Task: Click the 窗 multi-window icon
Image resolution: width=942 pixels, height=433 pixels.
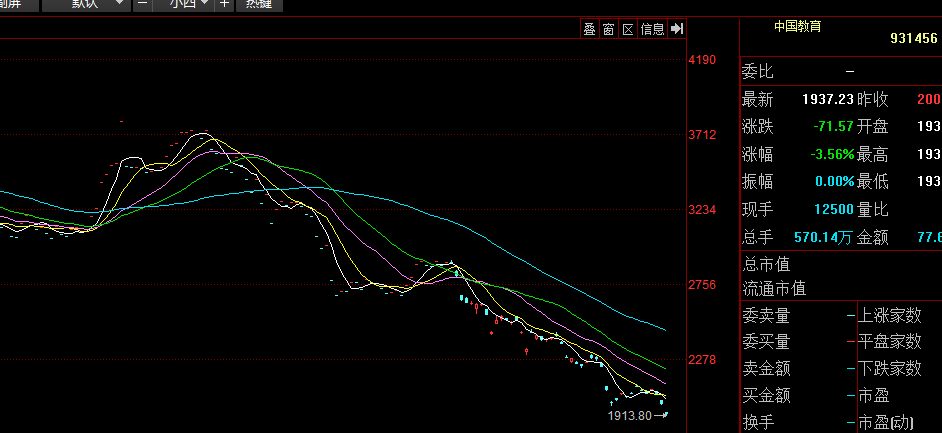Action: 608,29
